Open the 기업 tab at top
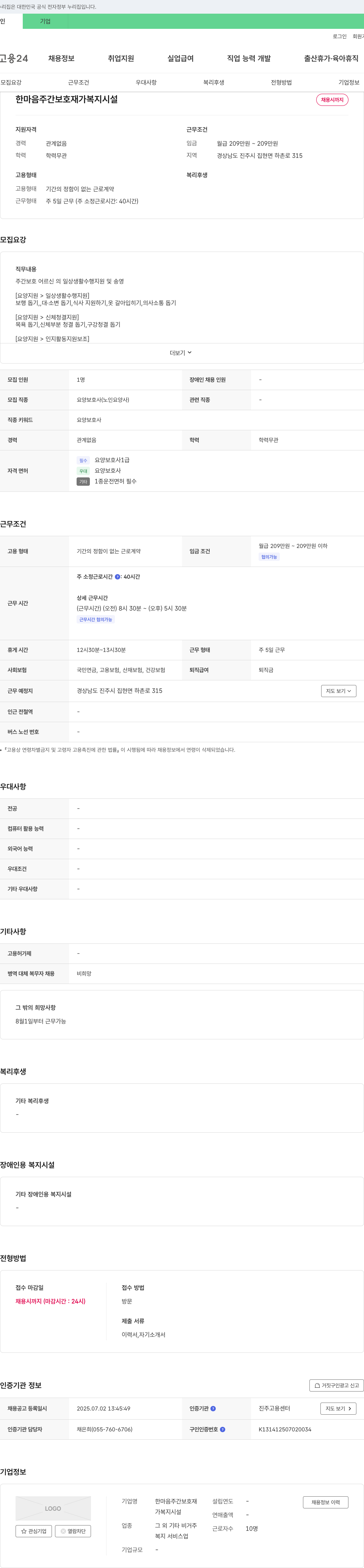The image size is (364, 1568). point(45,21)
